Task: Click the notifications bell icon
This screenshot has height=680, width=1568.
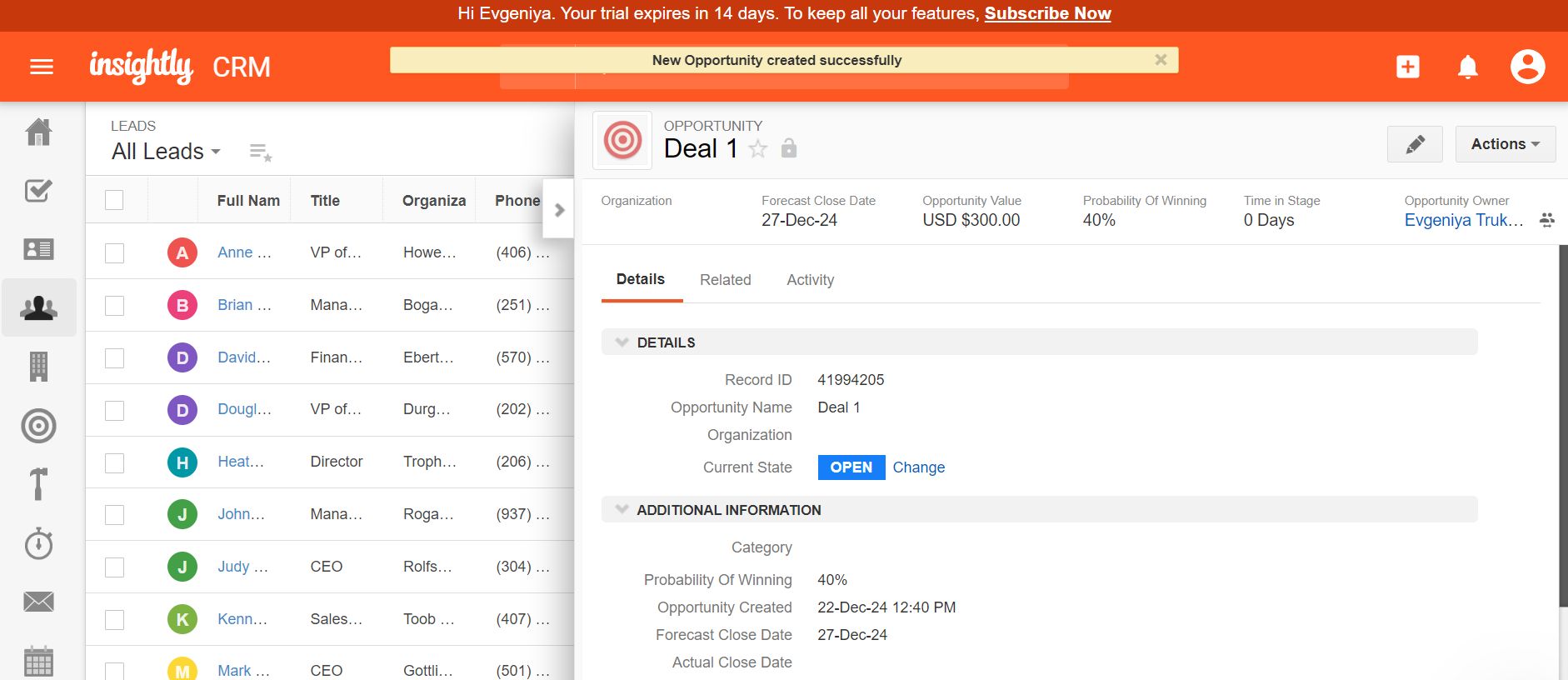Action: pos(1467,67)
